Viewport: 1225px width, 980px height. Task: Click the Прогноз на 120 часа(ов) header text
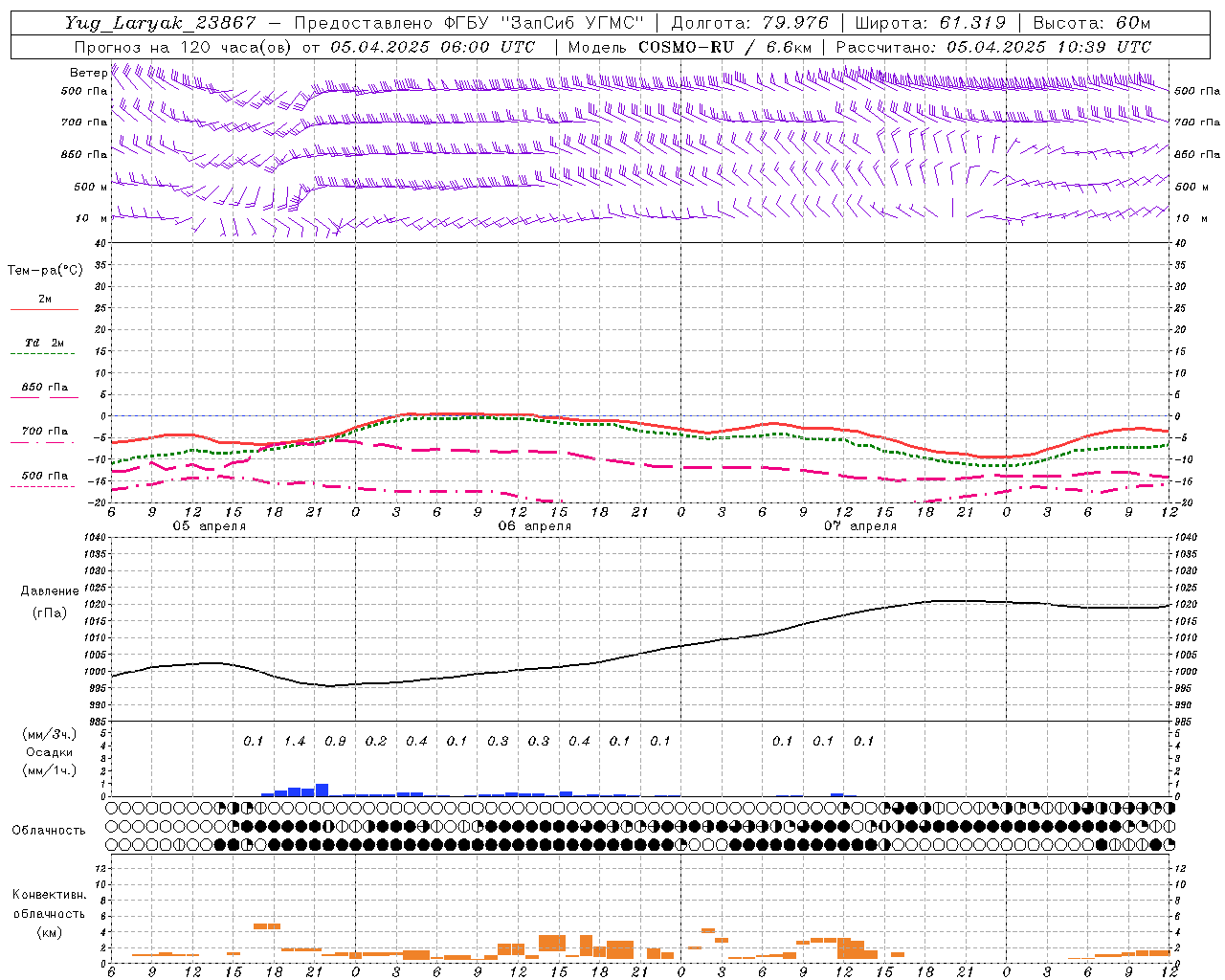click(x=184, y=47)
